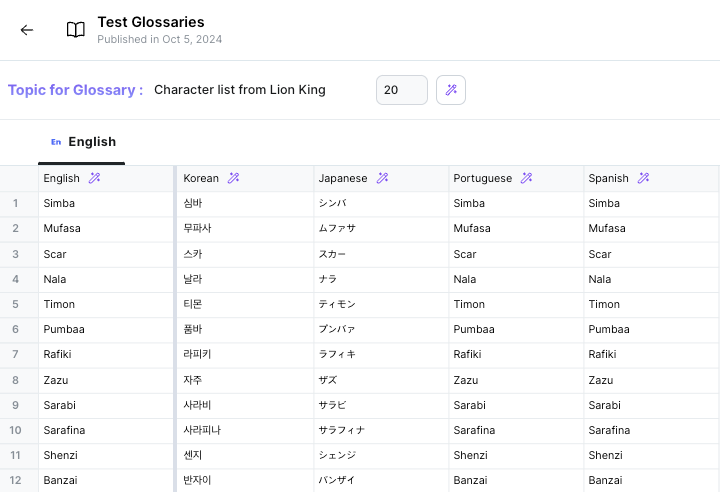Select the Japanese column header
The image size is (720, 492).
click(x=381, y=178)
